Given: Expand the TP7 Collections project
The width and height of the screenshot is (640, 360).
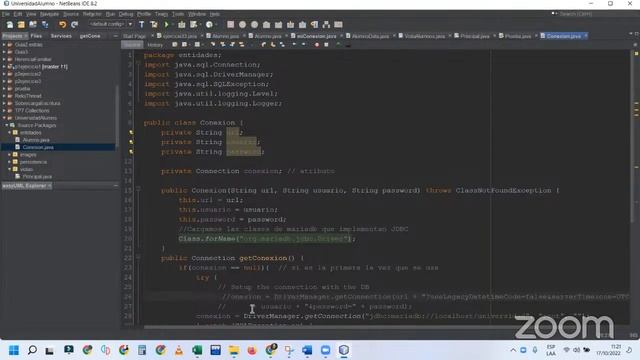Looking at the screenshot, I should coord(4,111).
